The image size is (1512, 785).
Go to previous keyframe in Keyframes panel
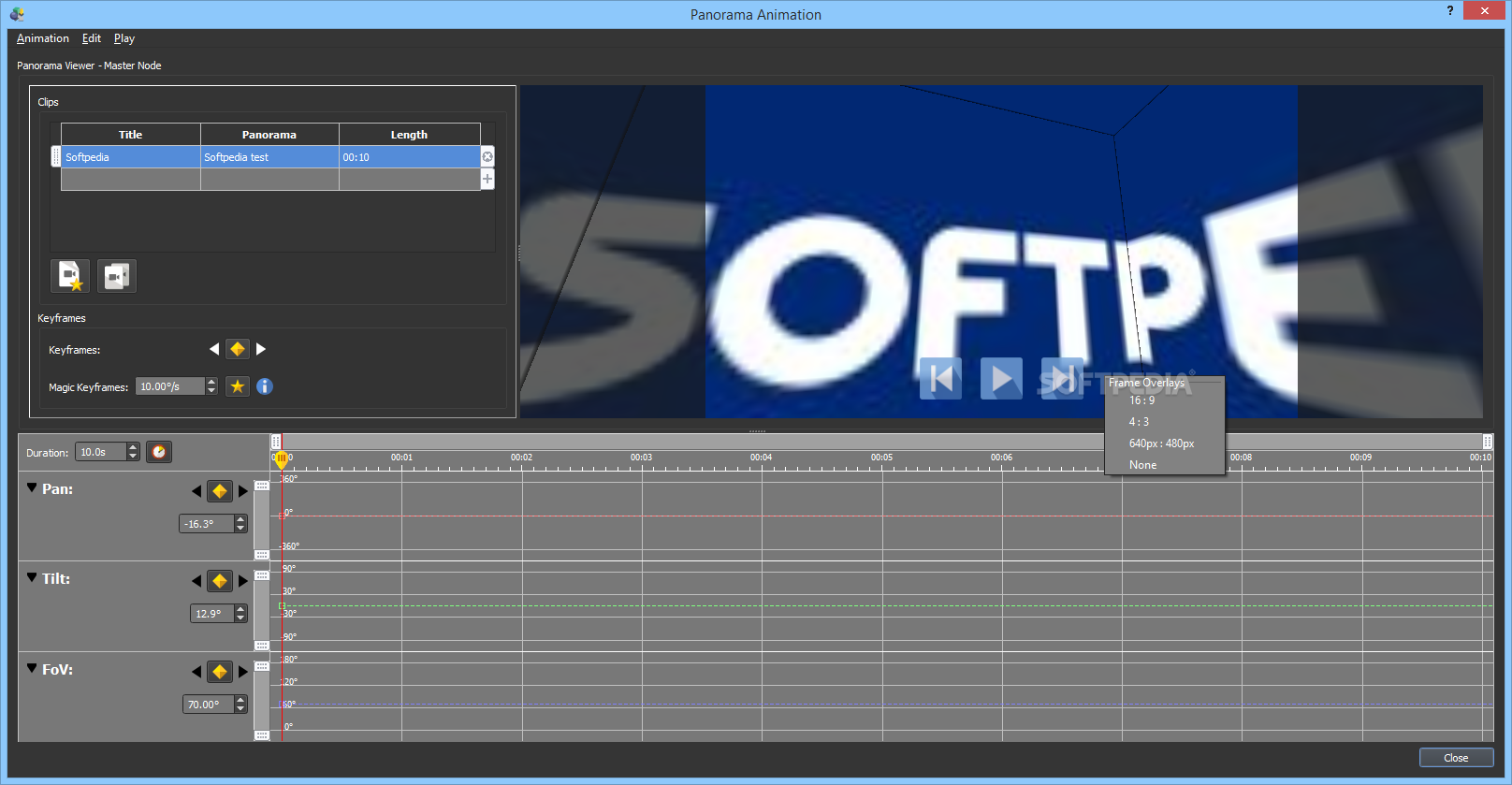214,349
